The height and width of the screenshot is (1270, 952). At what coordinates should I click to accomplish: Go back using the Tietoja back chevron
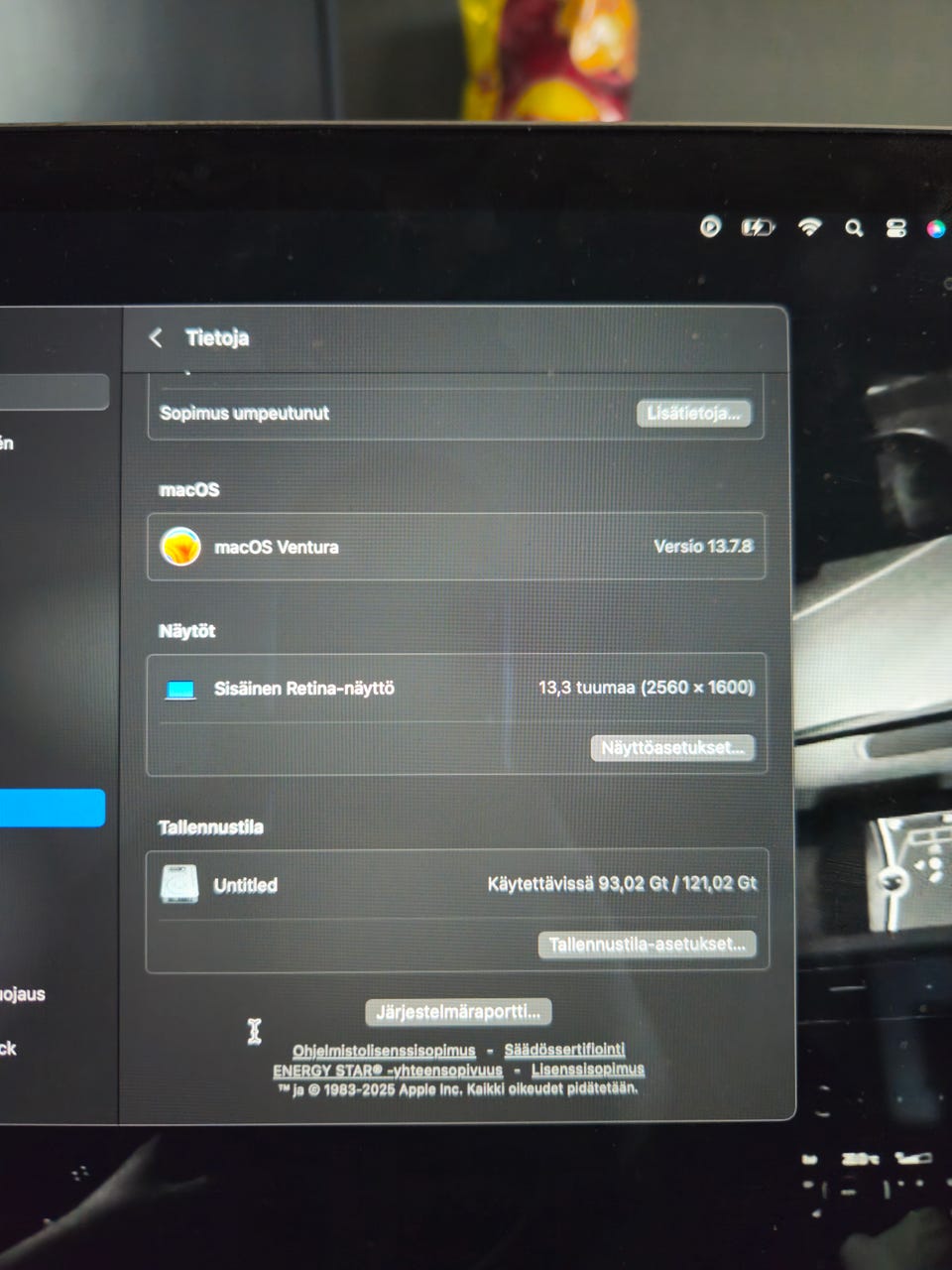[x=156, y=338]
